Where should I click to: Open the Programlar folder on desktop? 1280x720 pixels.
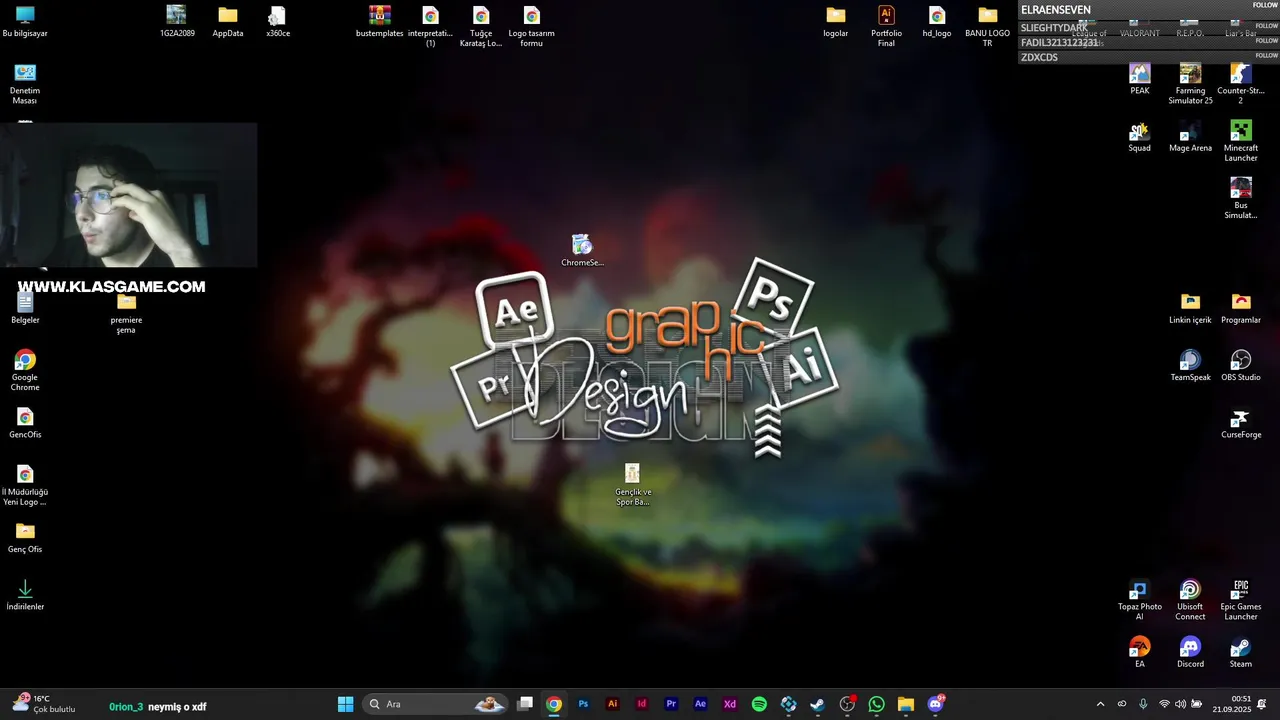[x=1241, y=308]
